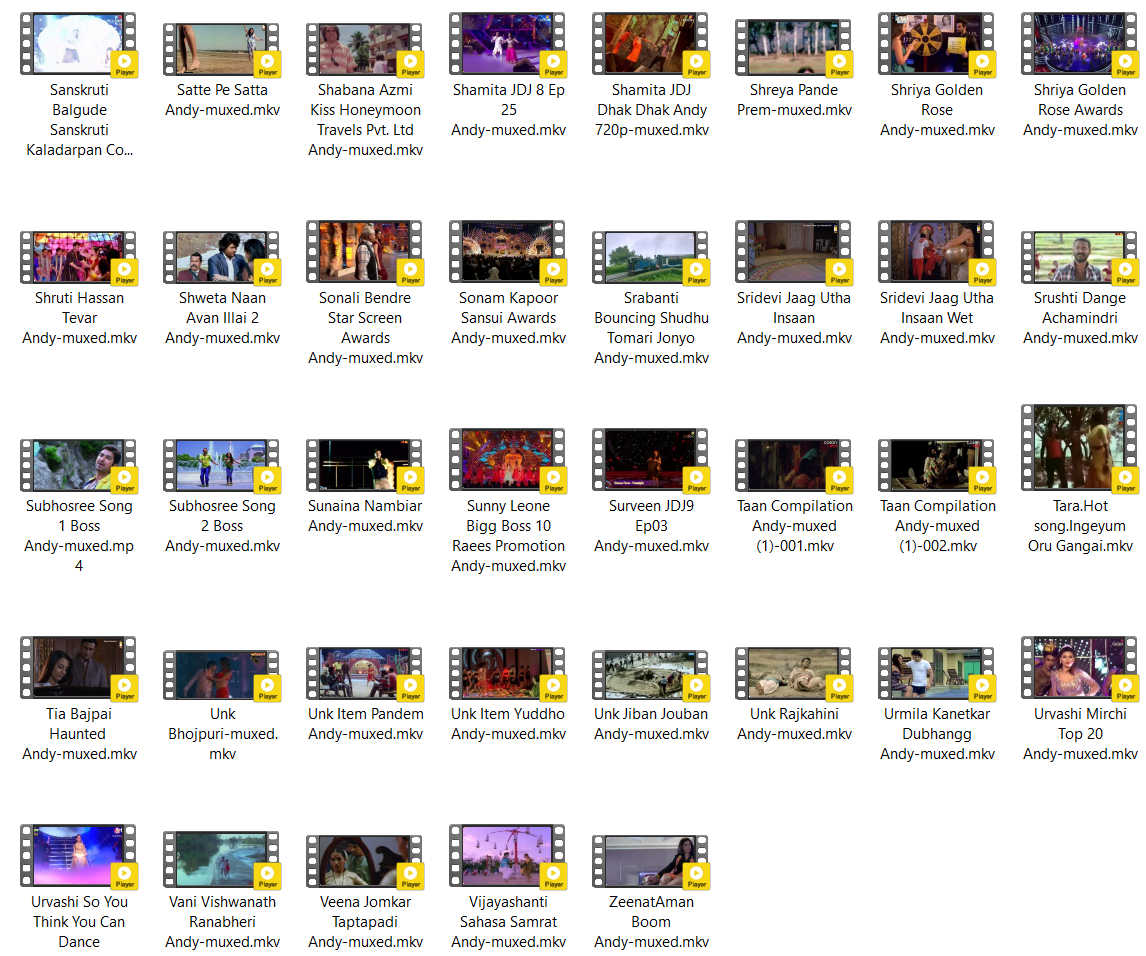The image size is (1146, 956).
Task: Select the Tia Bajpai Haunted video icon
Action: pos(79,668)
